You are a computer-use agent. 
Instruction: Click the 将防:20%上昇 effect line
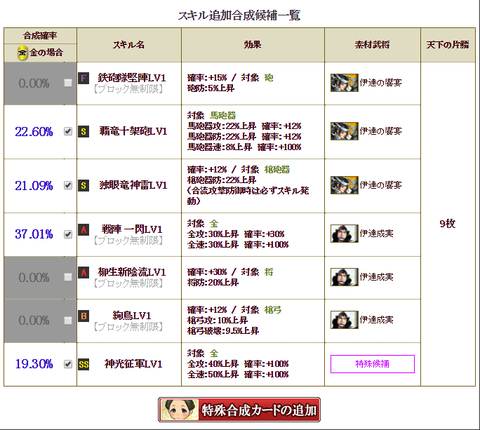pyautogui.click(x=213, y=283)
